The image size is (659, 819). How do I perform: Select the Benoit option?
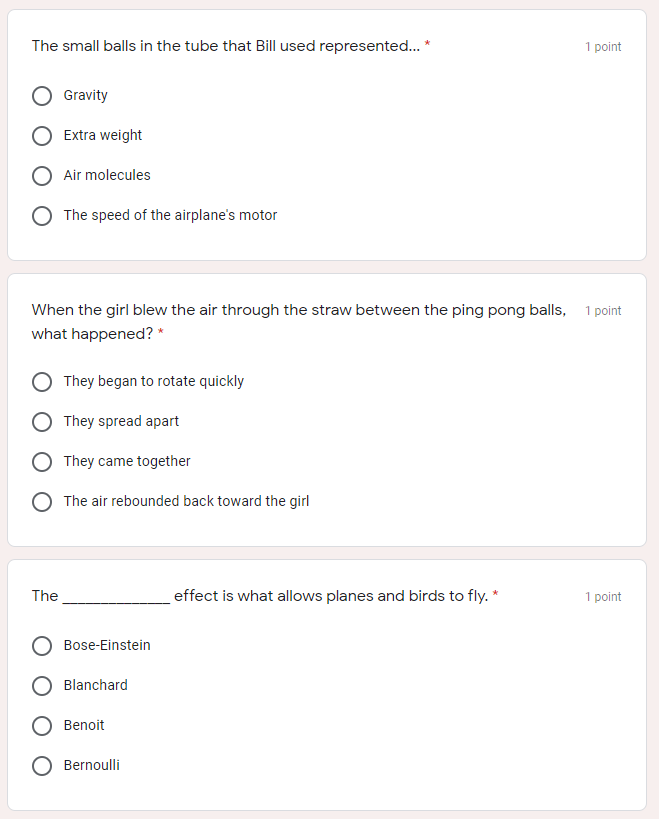point(42,726)
